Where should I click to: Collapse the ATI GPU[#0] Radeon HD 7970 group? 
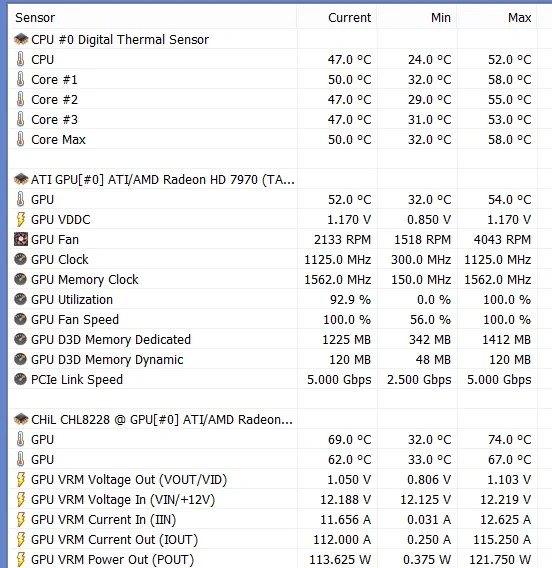point(273,179)
